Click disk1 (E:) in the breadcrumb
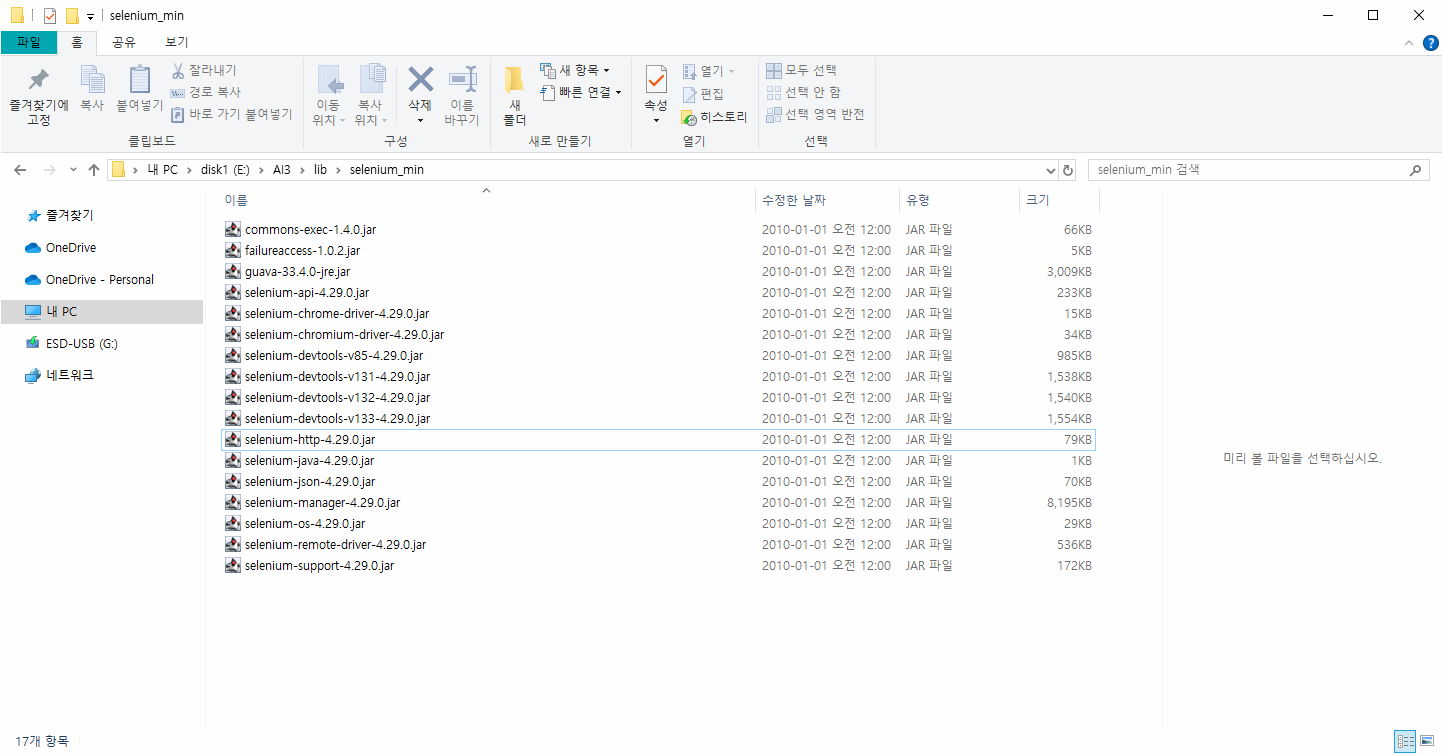 pyautogui.click(x=225, y=170)
